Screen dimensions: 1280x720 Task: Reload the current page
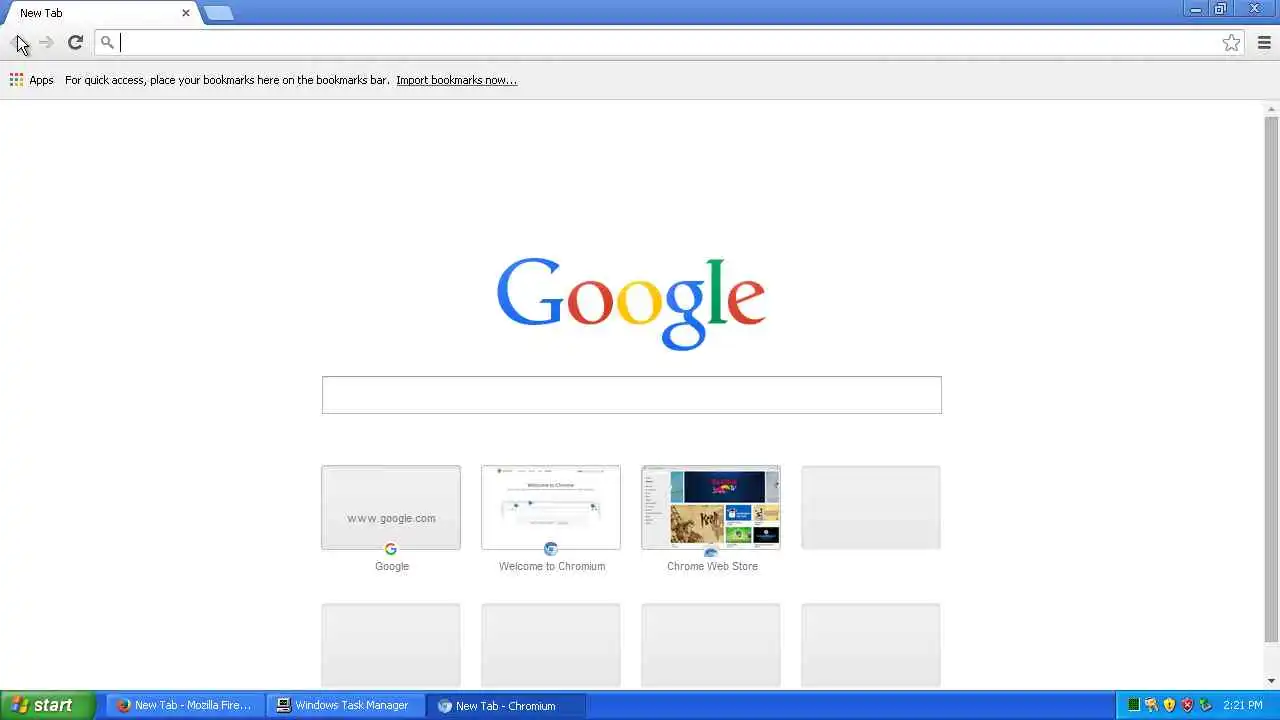[75, 42]
